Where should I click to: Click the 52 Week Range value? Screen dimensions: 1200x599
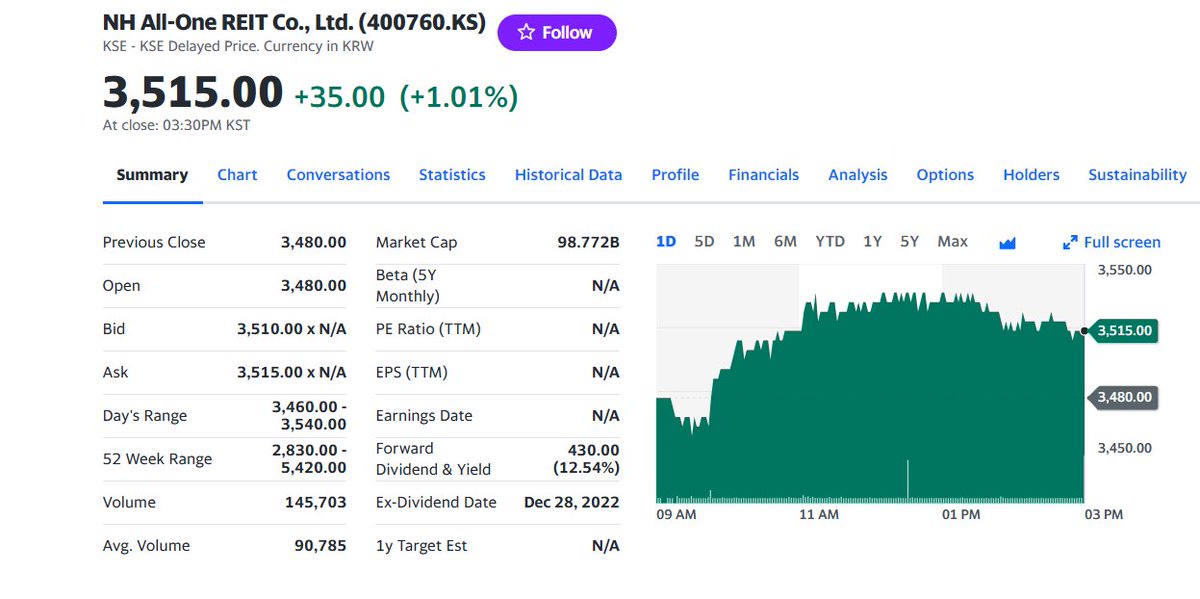[309, 459]
